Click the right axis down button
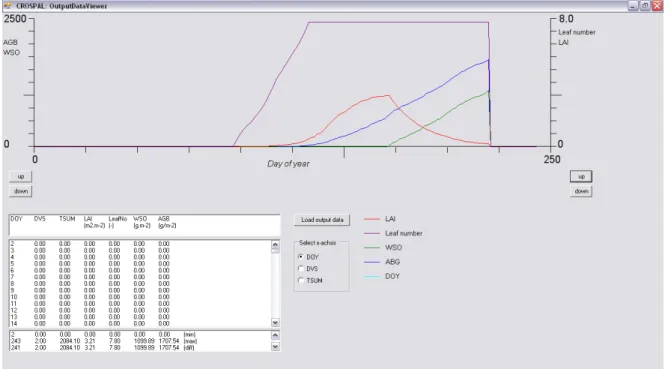 coord(581,191)
